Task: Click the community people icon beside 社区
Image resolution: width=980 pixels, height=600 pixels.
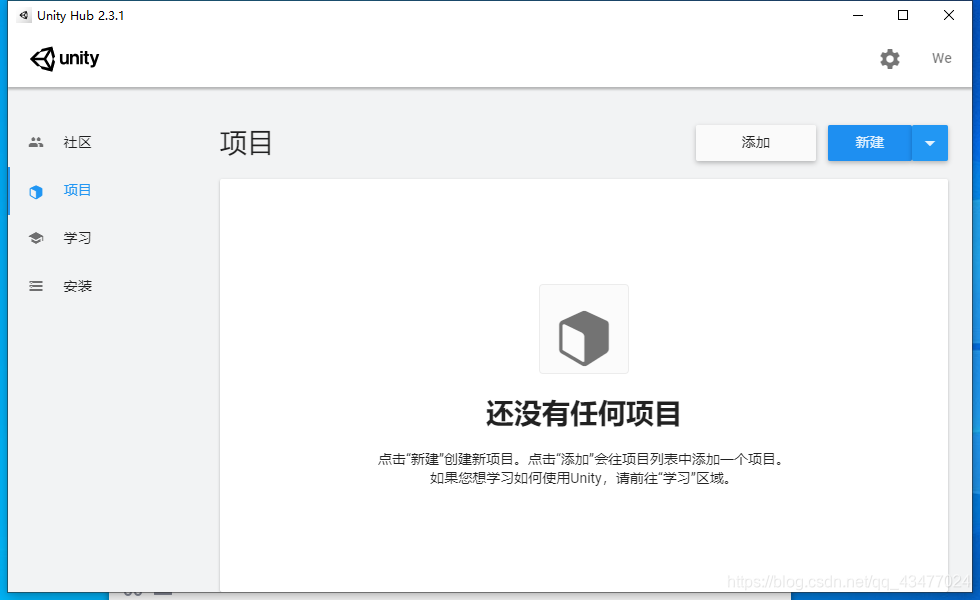Action: tap(36, 142)
